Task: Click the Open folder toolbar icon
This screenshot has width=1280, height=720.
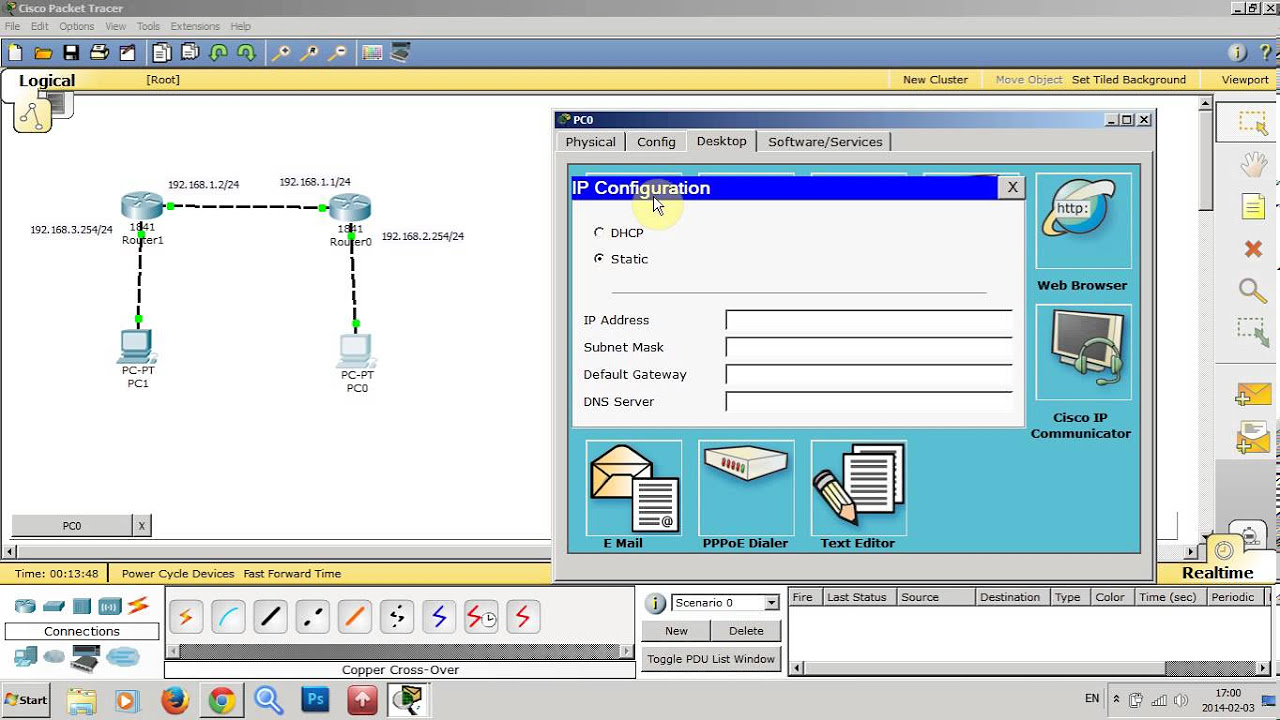Action: 43,53
